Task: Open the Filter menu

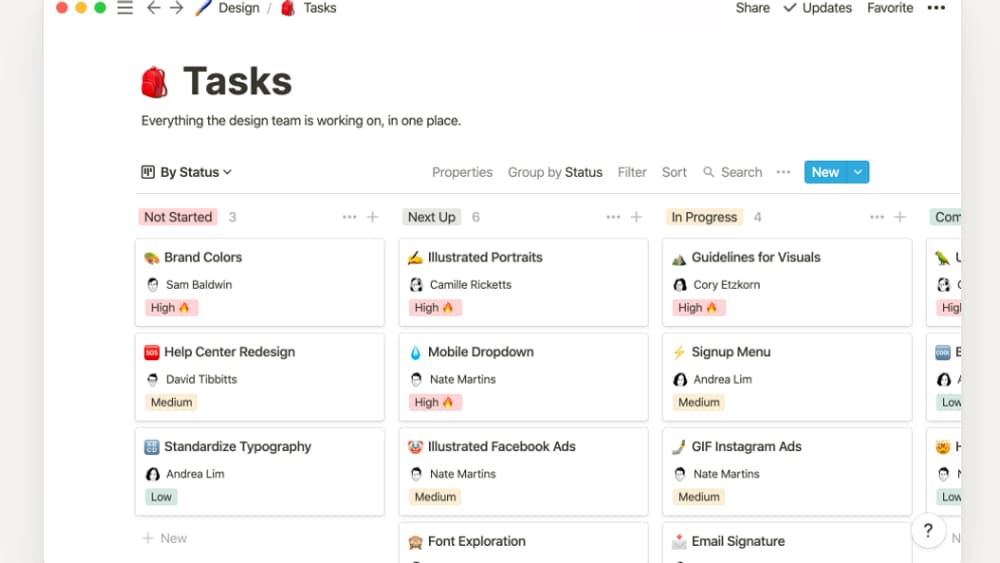Action: [x=632, y=172]
